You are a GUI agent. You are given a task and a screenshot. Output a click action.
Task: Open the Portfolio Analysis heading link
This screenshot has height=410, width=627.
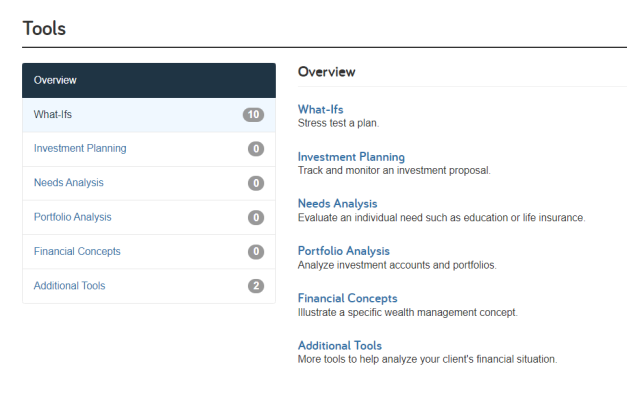(343, 251)
